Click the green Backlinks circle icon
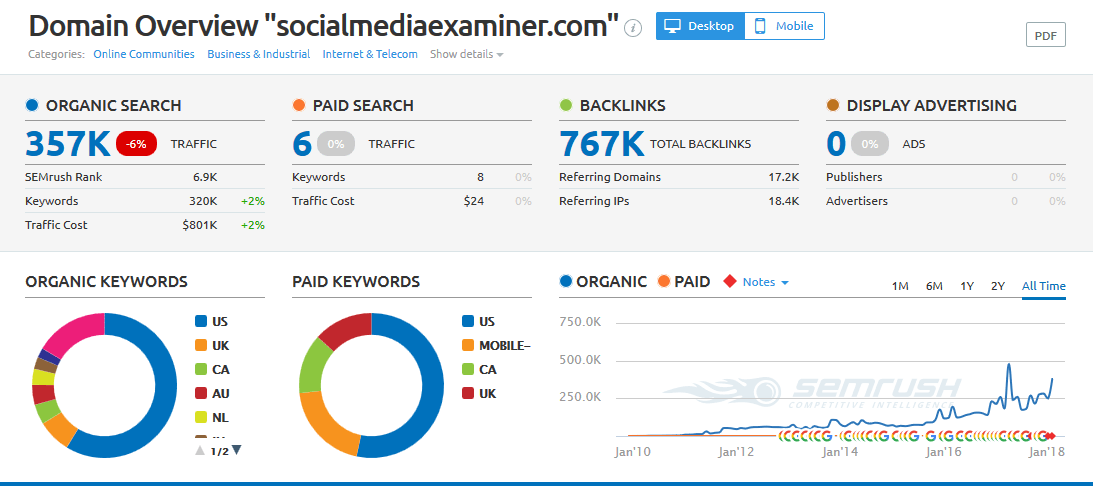The image size is (1093, 494). click(566, 105)
